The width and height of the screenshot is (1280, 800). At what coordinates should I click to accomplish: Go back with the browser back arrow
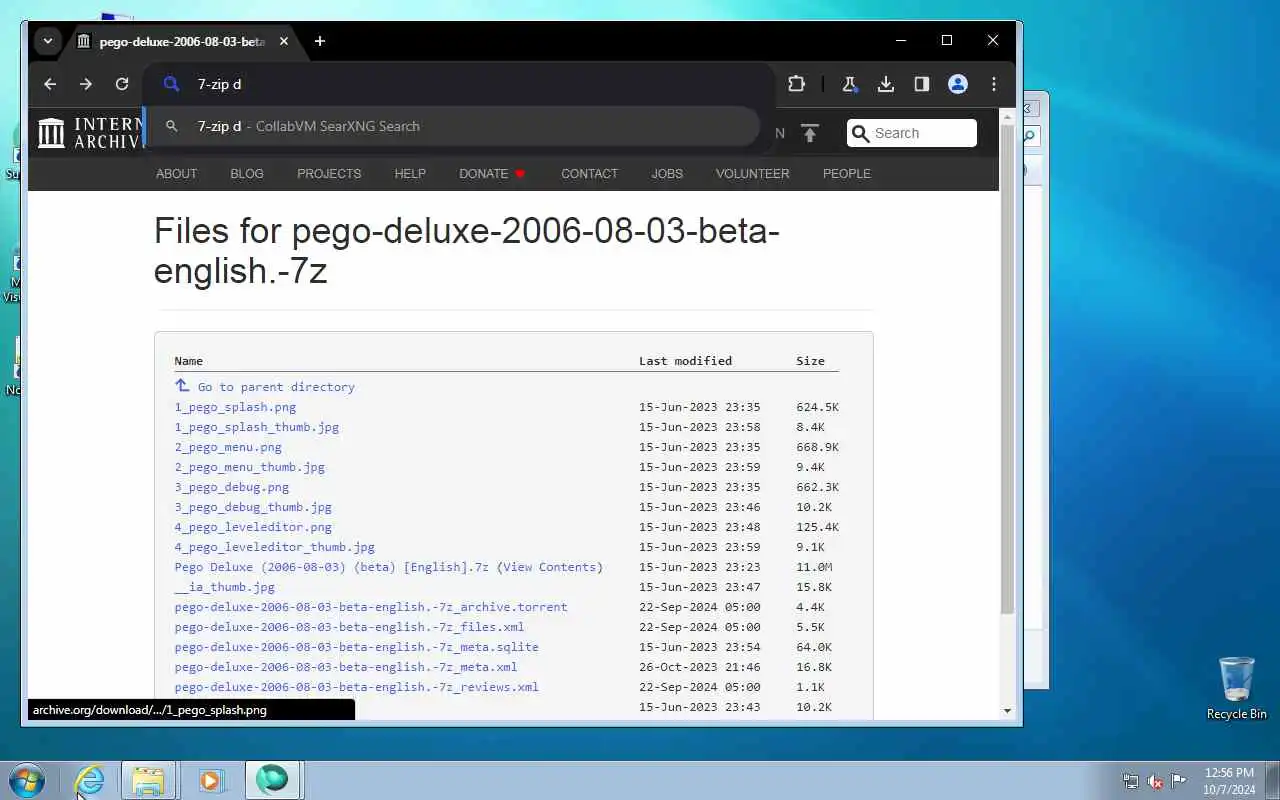pos(50,85)
